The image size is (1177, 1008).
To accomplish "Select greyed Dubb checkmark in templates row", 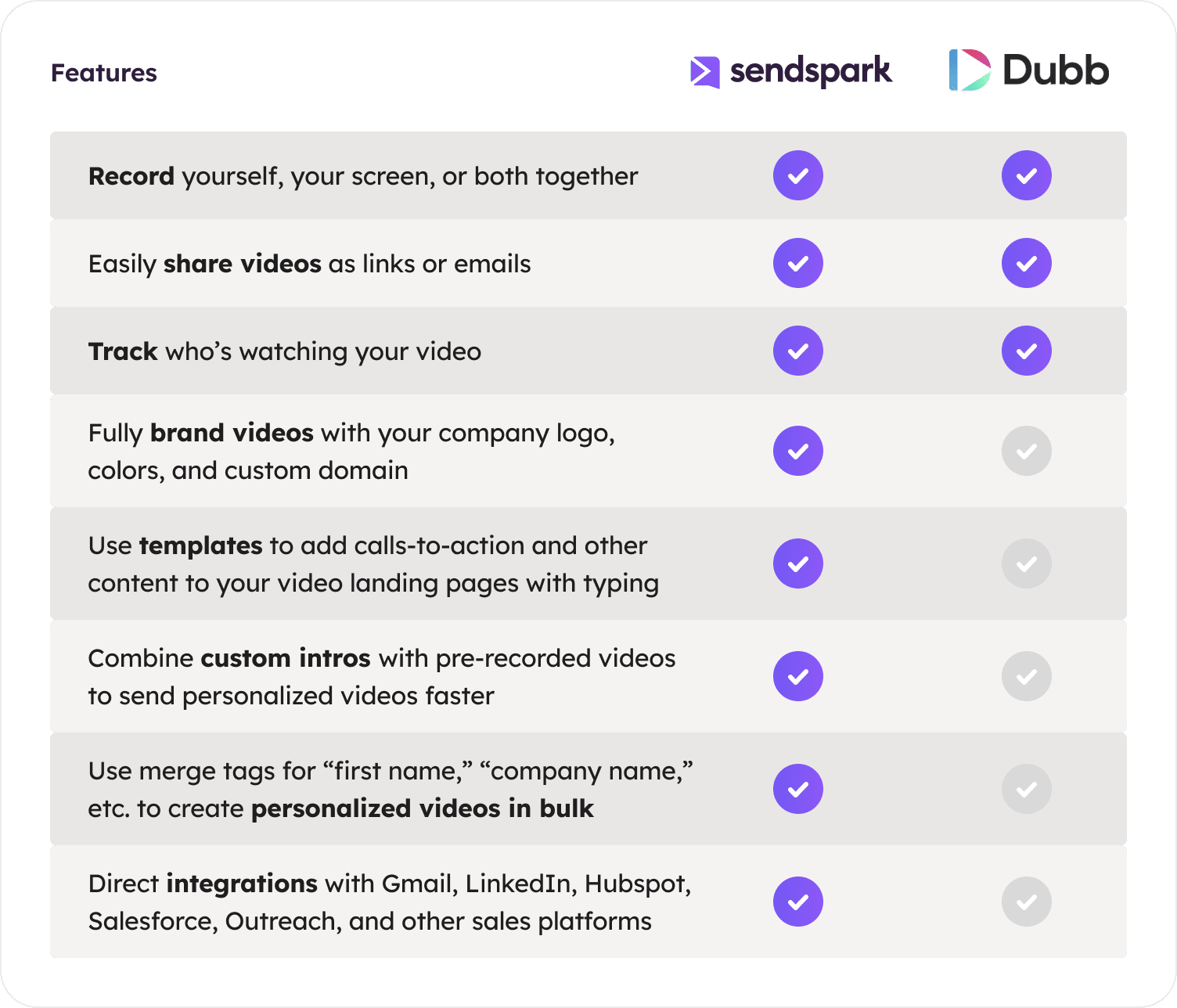I will pyautogui.click(x=1027, y=563).
